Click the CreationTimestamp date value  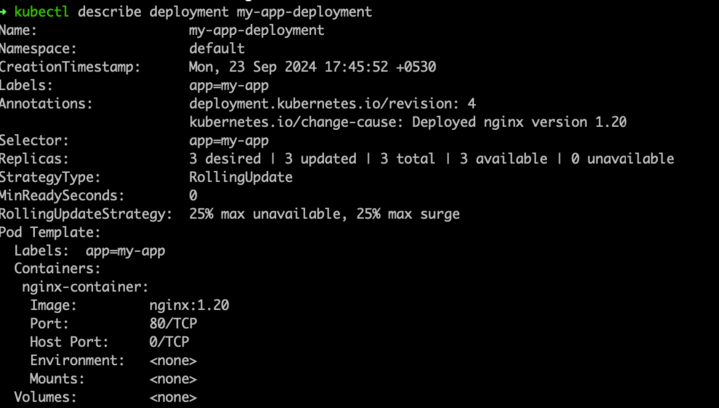[312, 67]
